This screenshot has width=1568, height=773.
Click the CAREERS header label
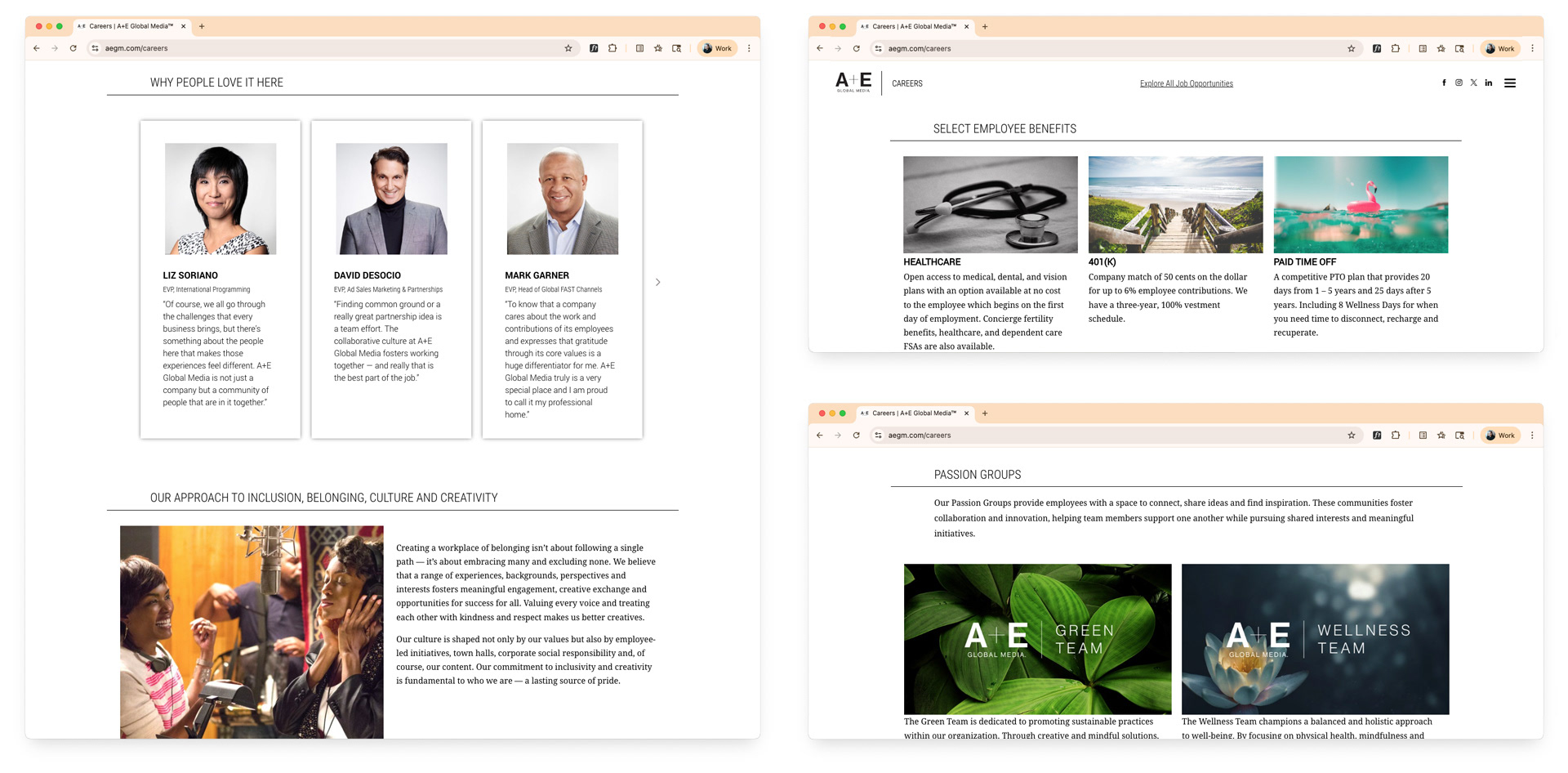907,83
